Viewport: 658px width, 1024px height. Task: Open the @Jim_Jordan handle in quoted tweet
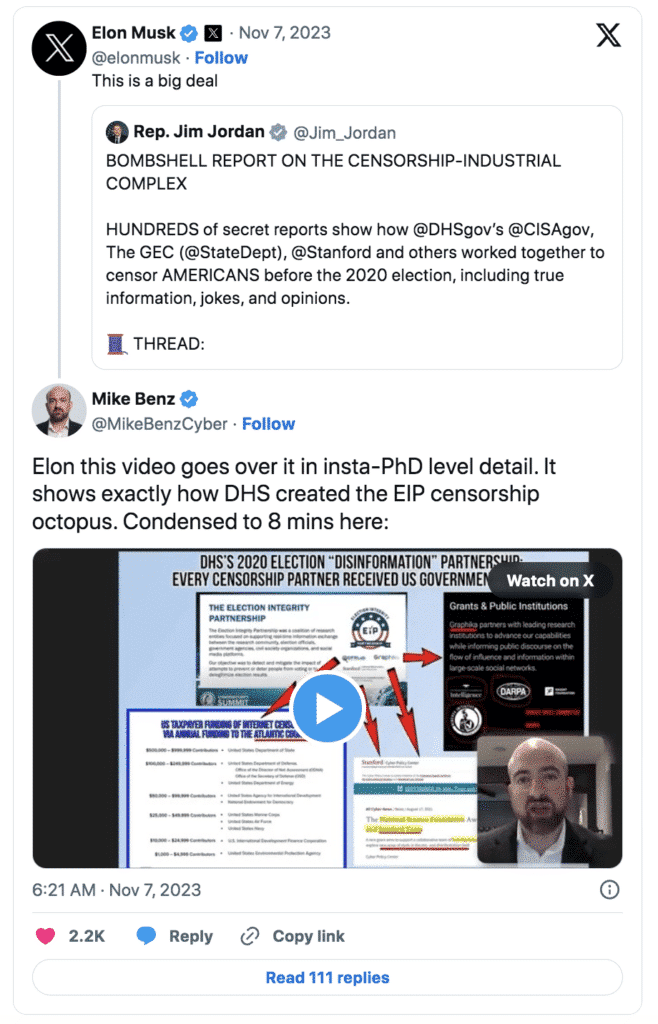coord(344,133)
